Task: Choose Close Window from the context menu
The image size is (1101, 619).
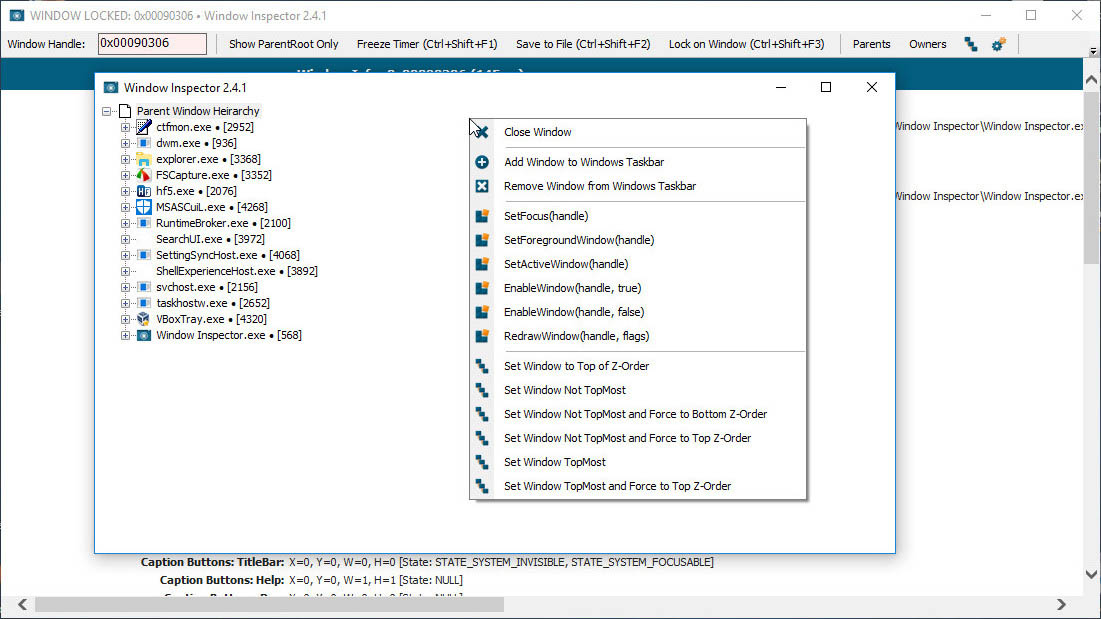Action: coord(538,132)
